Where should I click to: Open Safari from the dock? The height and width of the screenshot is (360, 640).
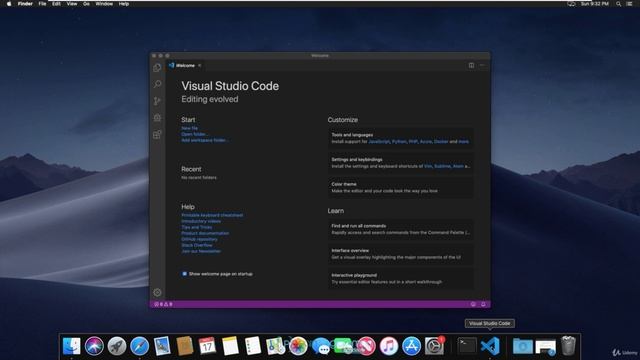(x=140, y=346)
